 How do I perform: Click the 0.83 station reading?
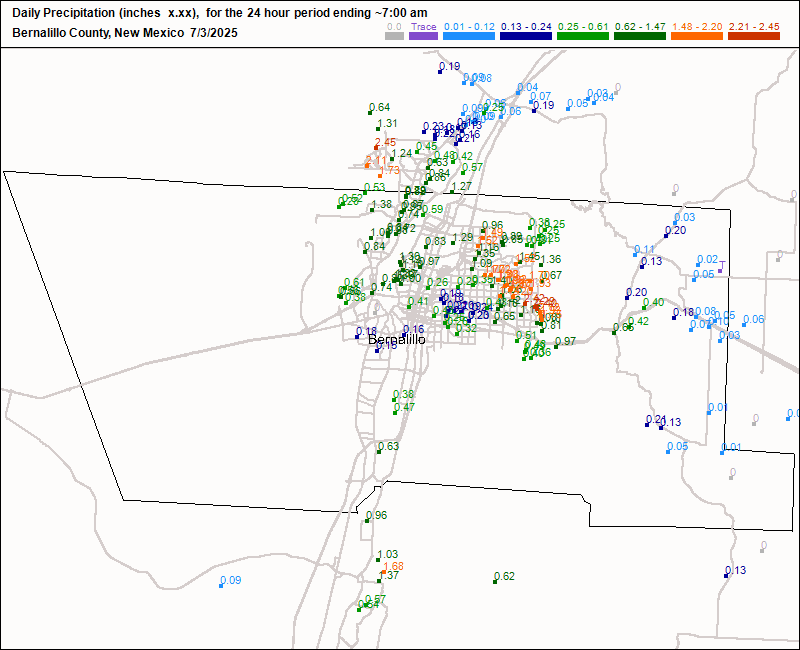(435, 241)
